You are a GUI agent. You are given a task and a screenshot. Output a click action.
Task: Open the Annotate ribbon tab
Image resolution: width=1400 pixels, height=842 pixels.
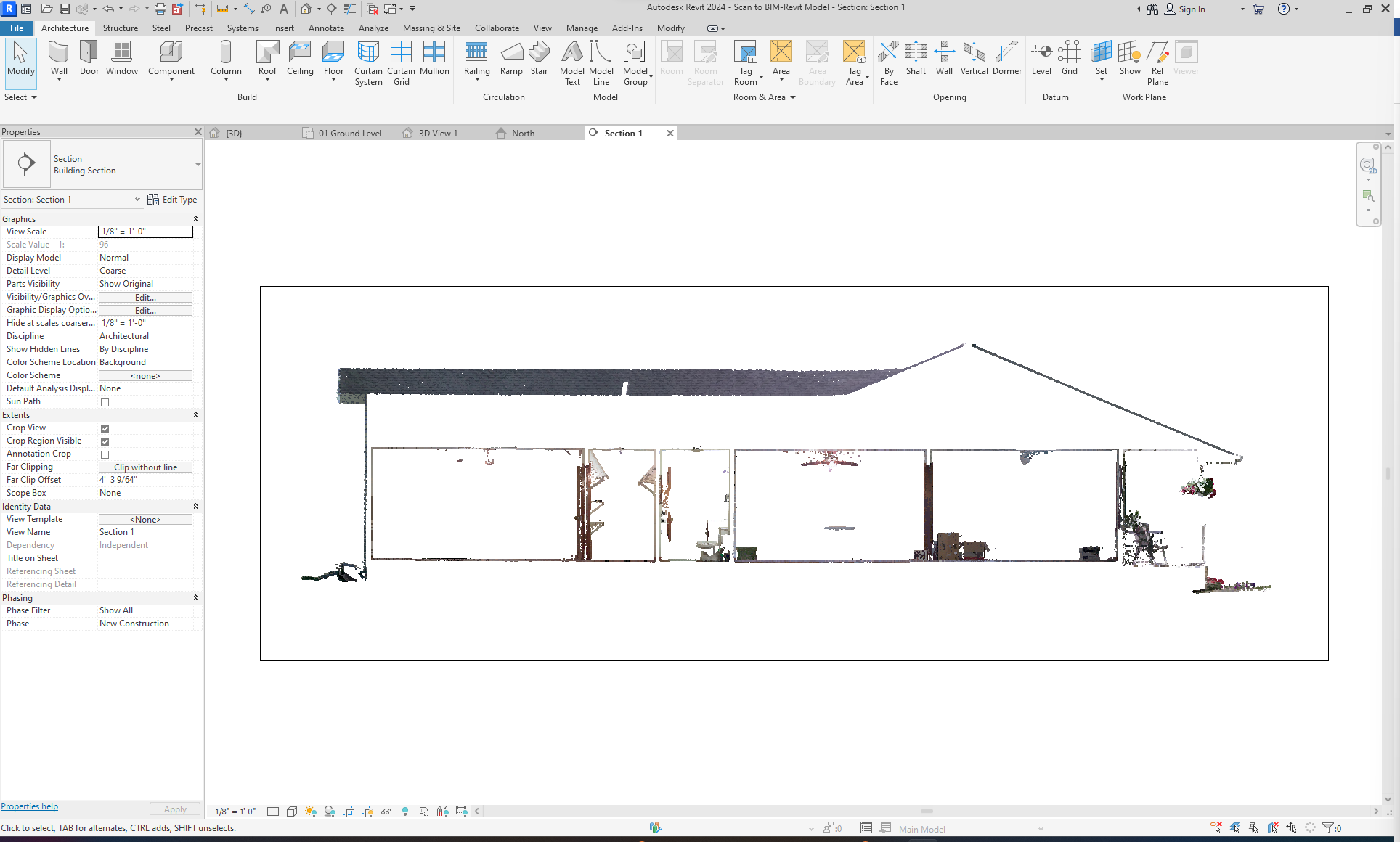point(326,28)
